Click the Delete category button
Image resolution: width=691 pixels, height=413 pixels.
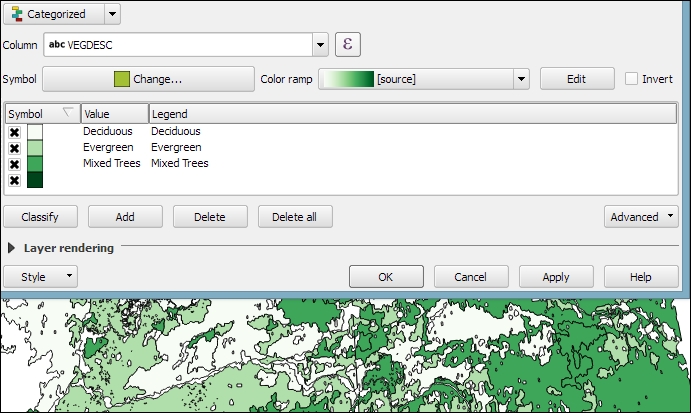[x=210, y=217]
